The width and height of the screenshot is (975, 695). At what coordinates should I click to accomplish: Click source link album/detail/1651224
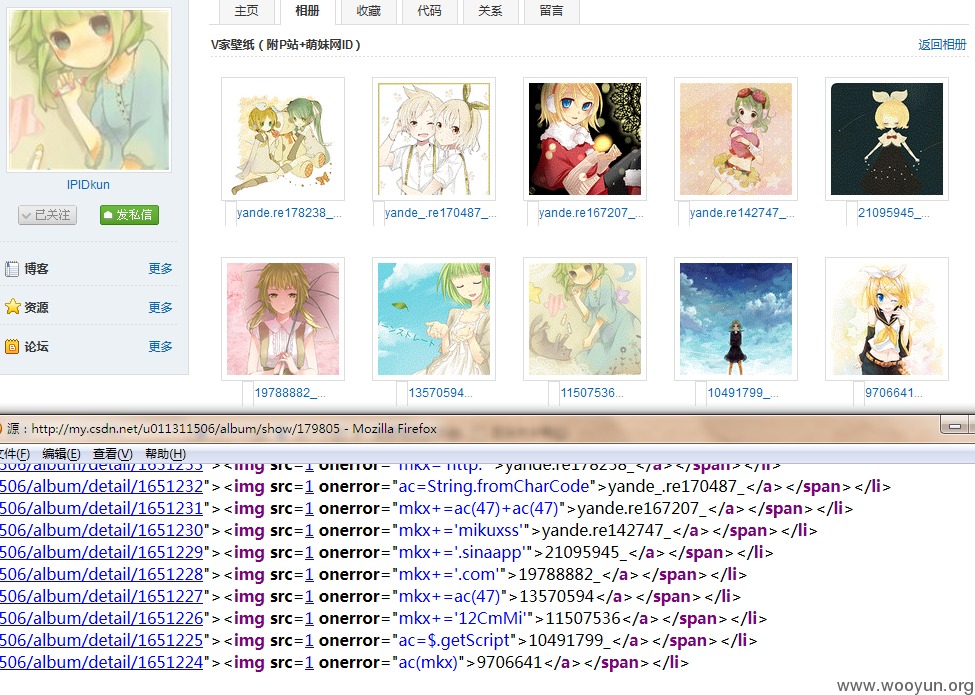click(x=101, y=663)
